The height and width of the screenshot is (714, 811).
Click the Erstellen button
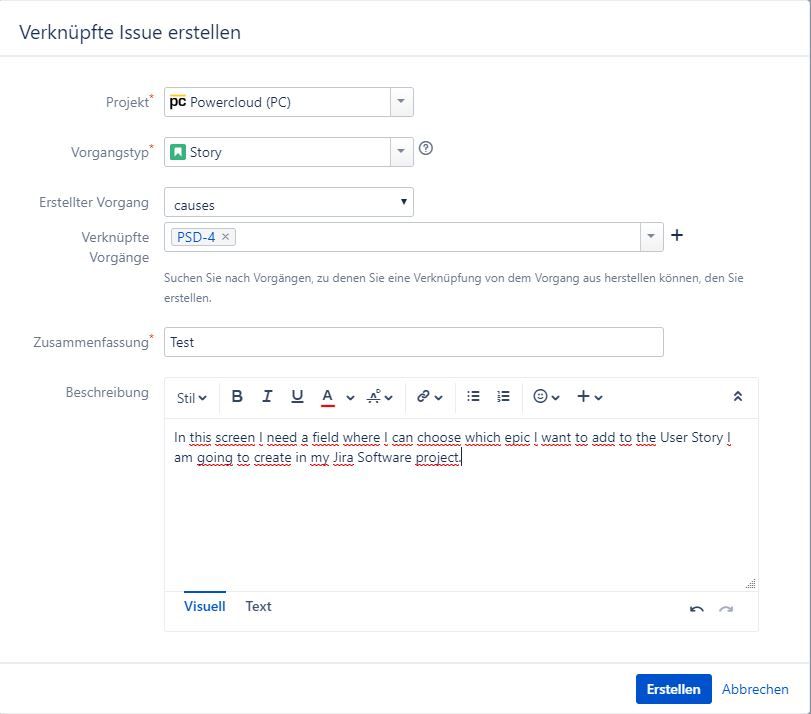(x=672, y=689)
